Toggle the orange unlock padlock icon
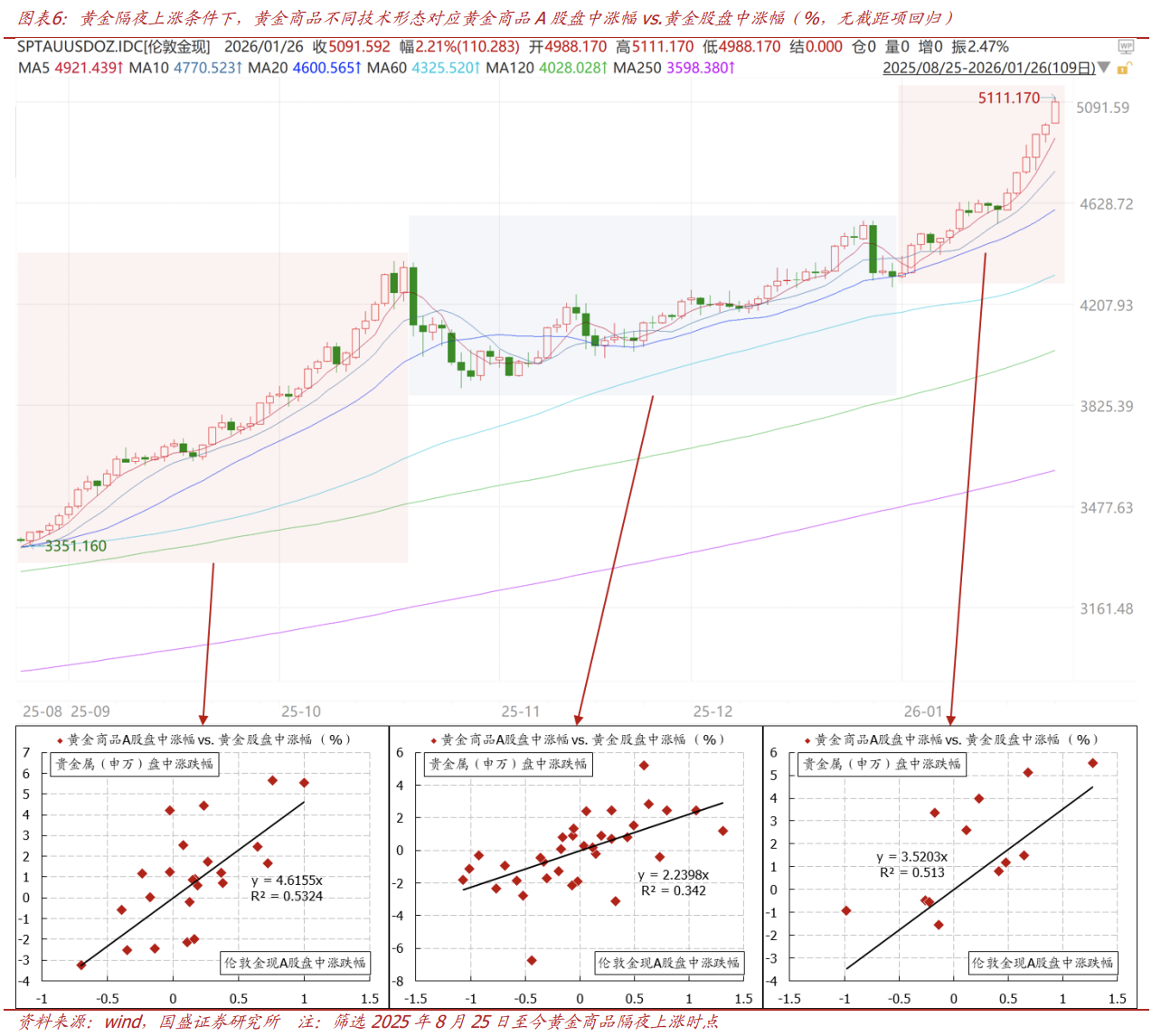Image resolution: width=1161 pixels, height=1036 pixels. coord(1123,69)
